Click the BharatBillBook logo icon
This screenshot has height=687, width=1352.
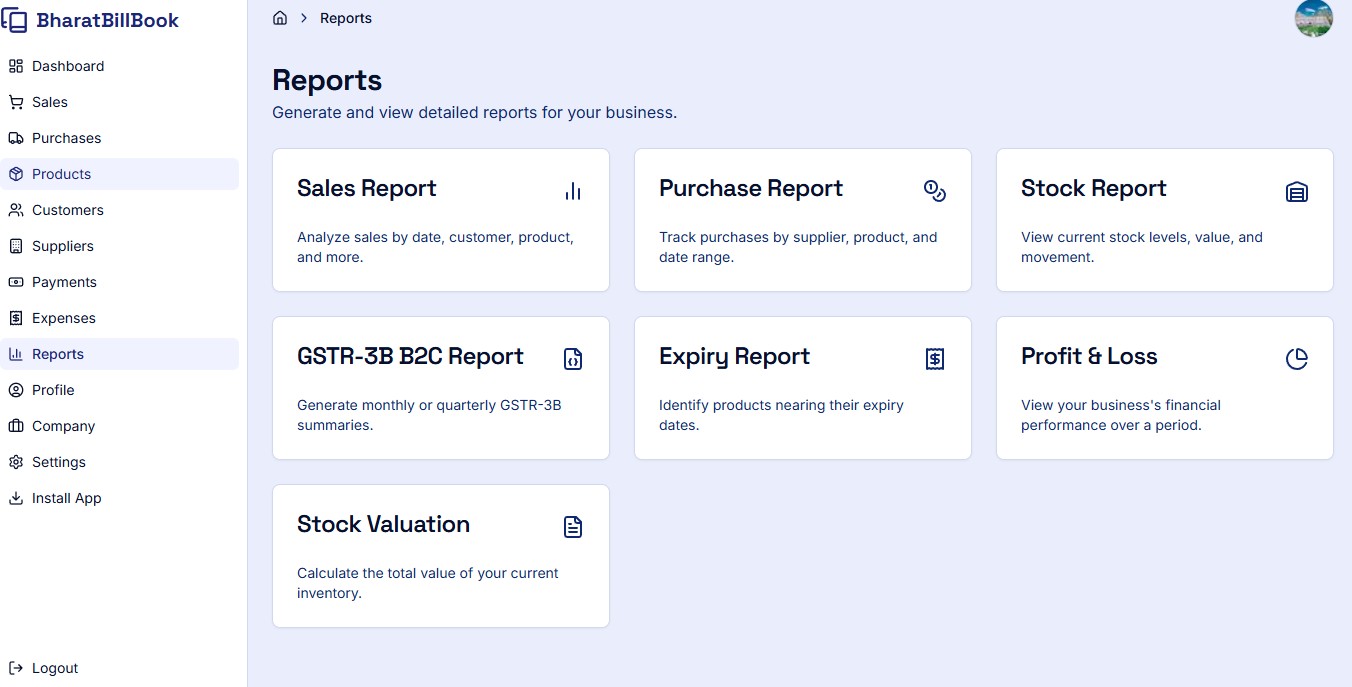pos(16,19)
